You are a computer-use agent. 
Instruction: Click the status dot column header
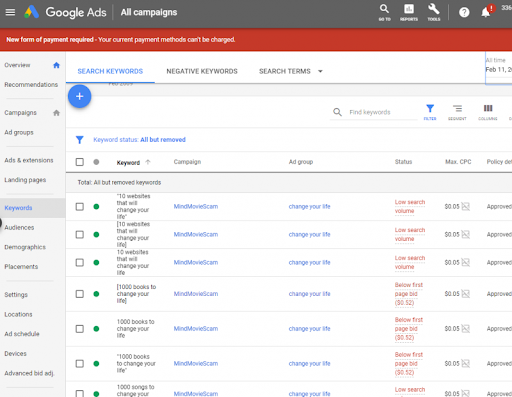pos(96,162)
